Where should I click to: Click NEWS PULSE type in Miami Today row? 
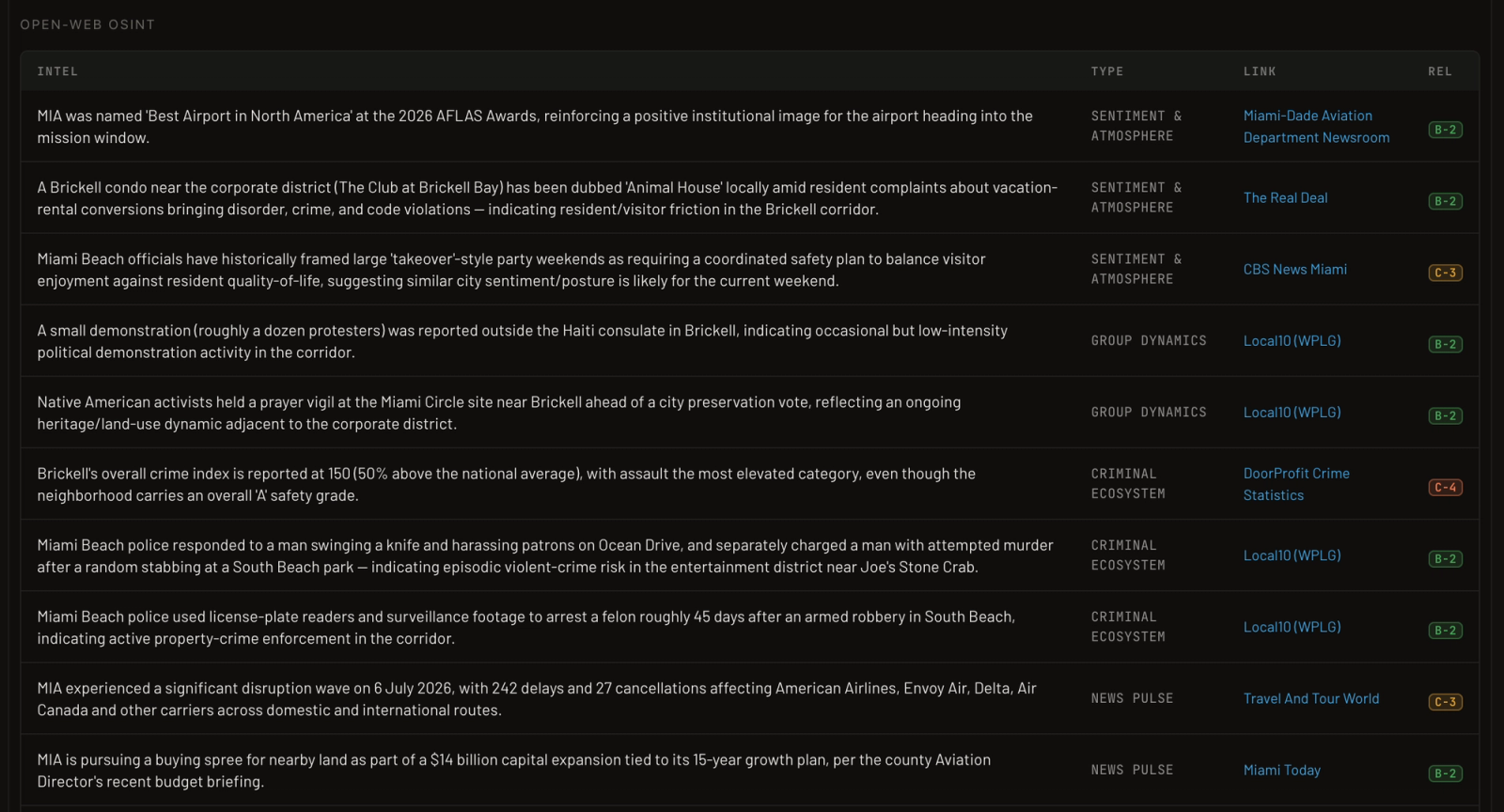click(1132, 770)
